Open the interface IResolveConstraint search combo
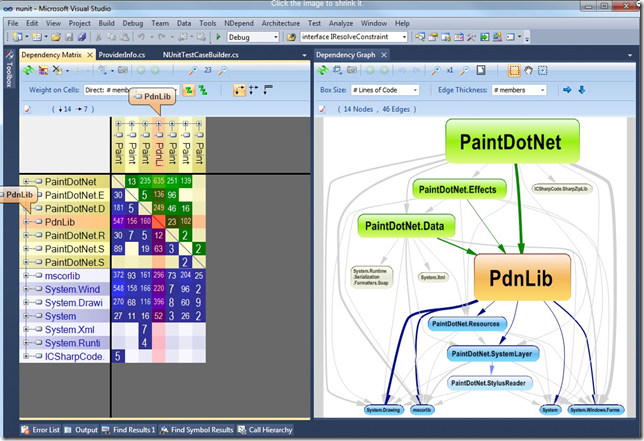The width and height of the screenshot is (644, 441). [x=354, y=37]
